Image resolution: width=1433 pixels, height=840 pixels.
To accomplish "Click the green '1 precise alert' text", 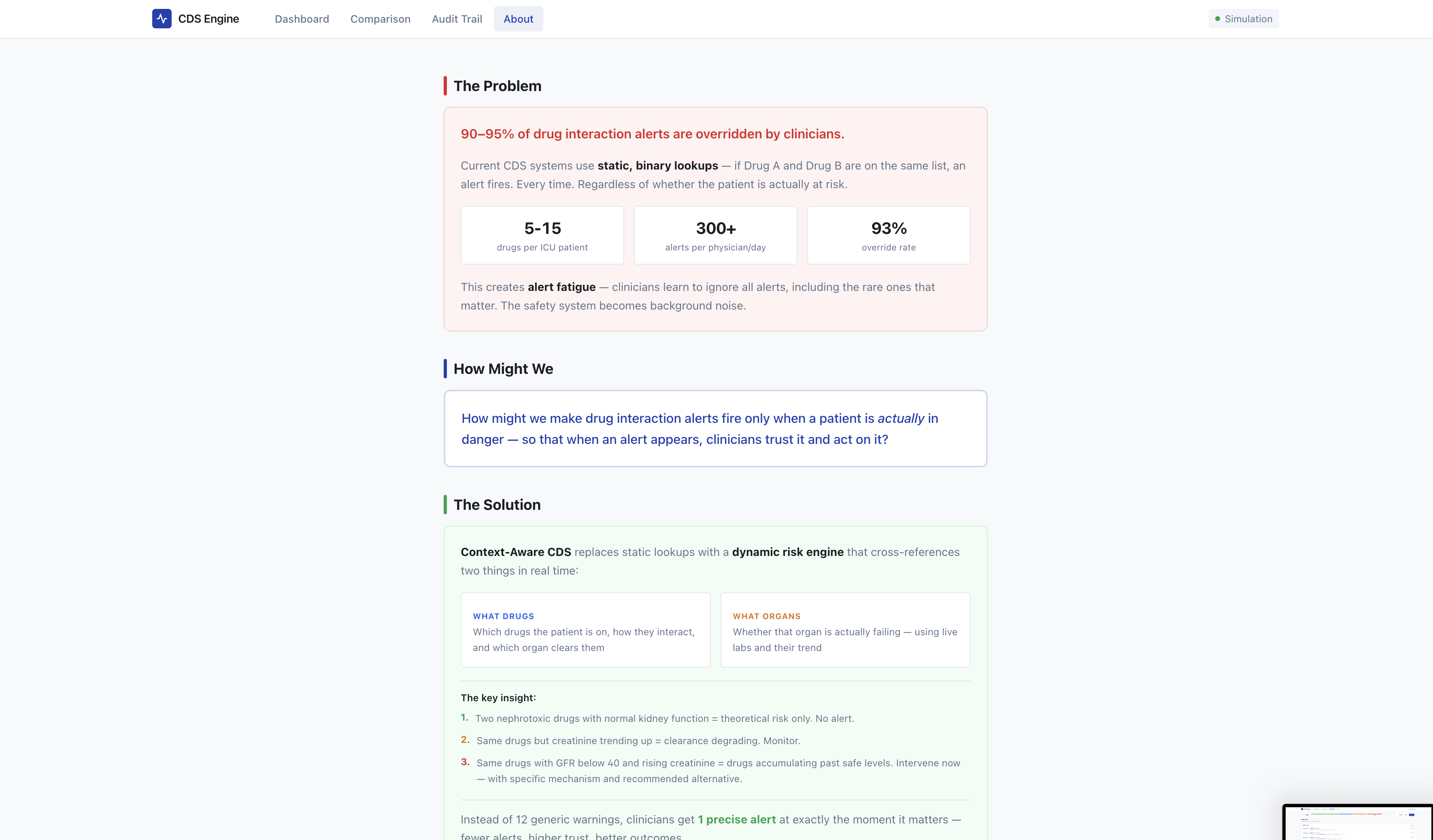I will click(736, 819).
